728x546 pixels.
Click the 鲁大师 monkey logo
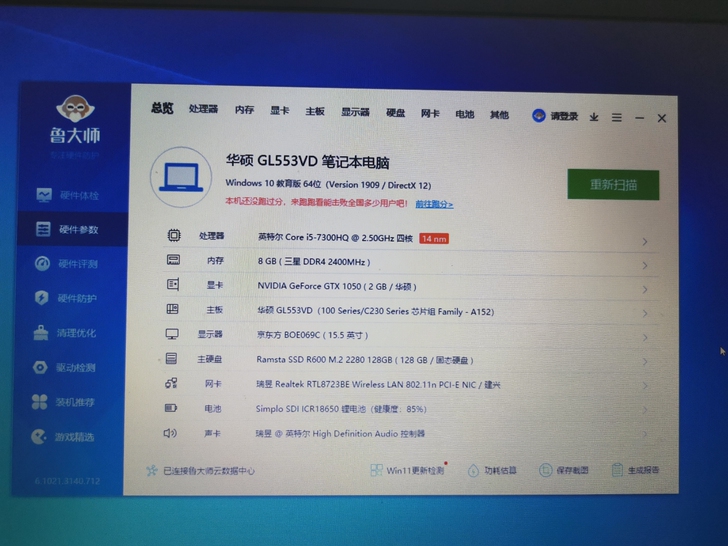pyautogui.click(x=75, y=109)
